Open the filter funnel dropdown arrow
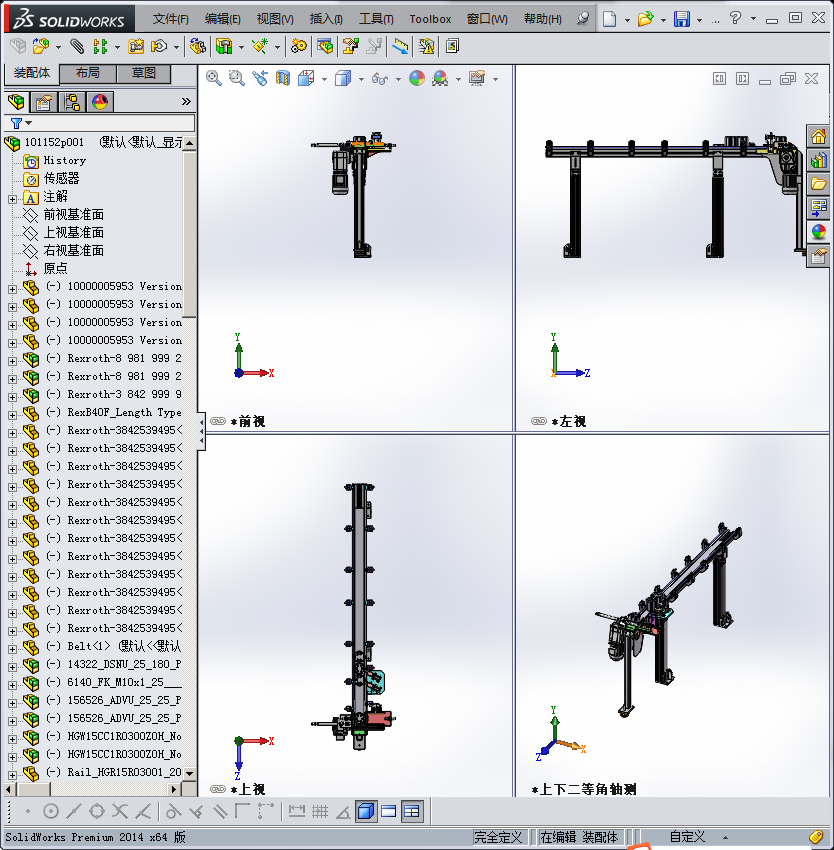 [x=29, y=123]
